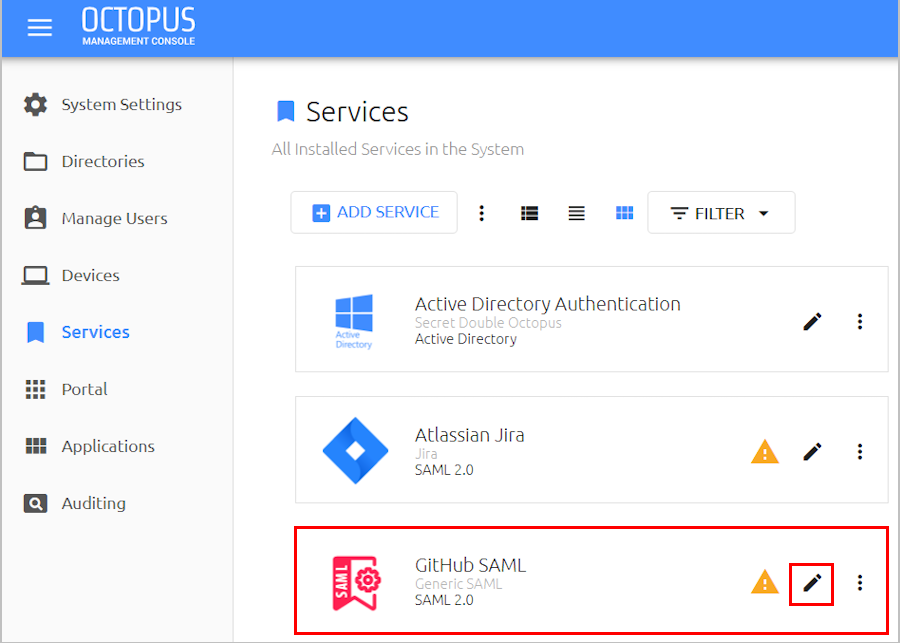The width and height of the screenshot is (900, 643).
Task: Open Manage Users section
Action: 115,218
